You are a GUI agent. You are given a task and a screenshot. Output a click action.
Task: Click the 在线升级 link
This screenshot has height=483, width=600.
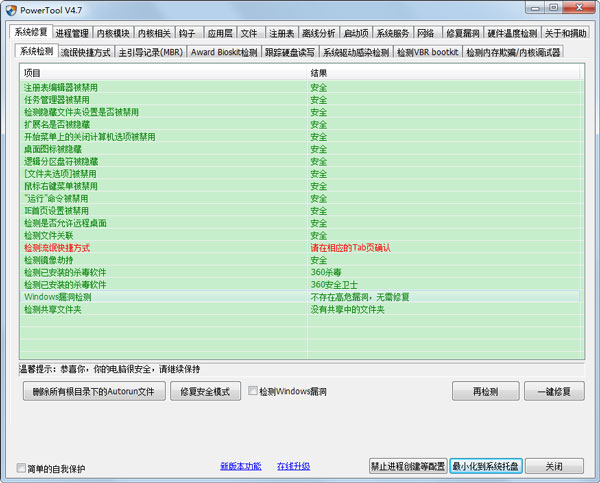pos(293,467)
